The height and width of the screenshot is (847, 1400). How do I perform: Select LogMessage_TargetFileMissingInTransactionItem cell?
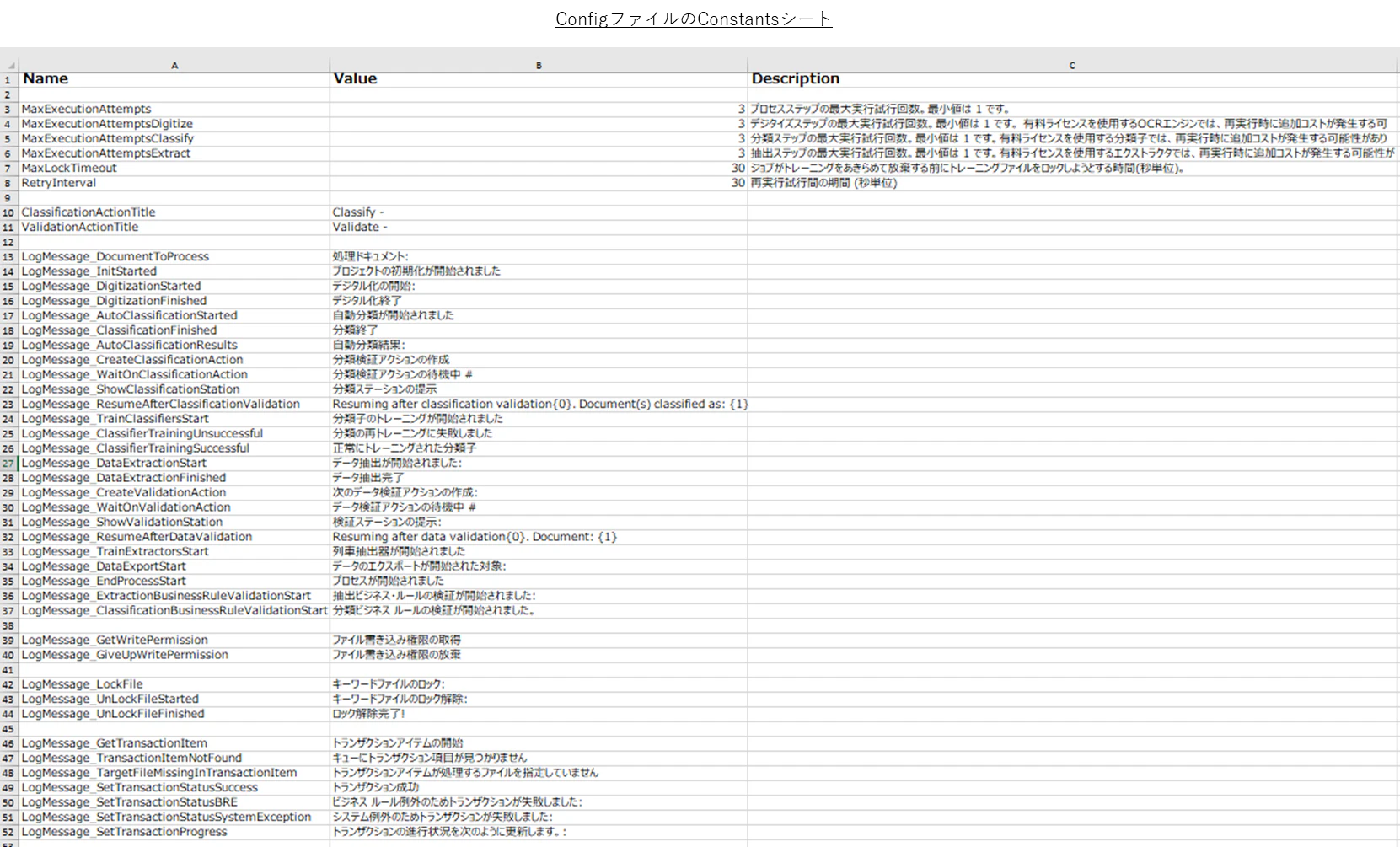174,773
